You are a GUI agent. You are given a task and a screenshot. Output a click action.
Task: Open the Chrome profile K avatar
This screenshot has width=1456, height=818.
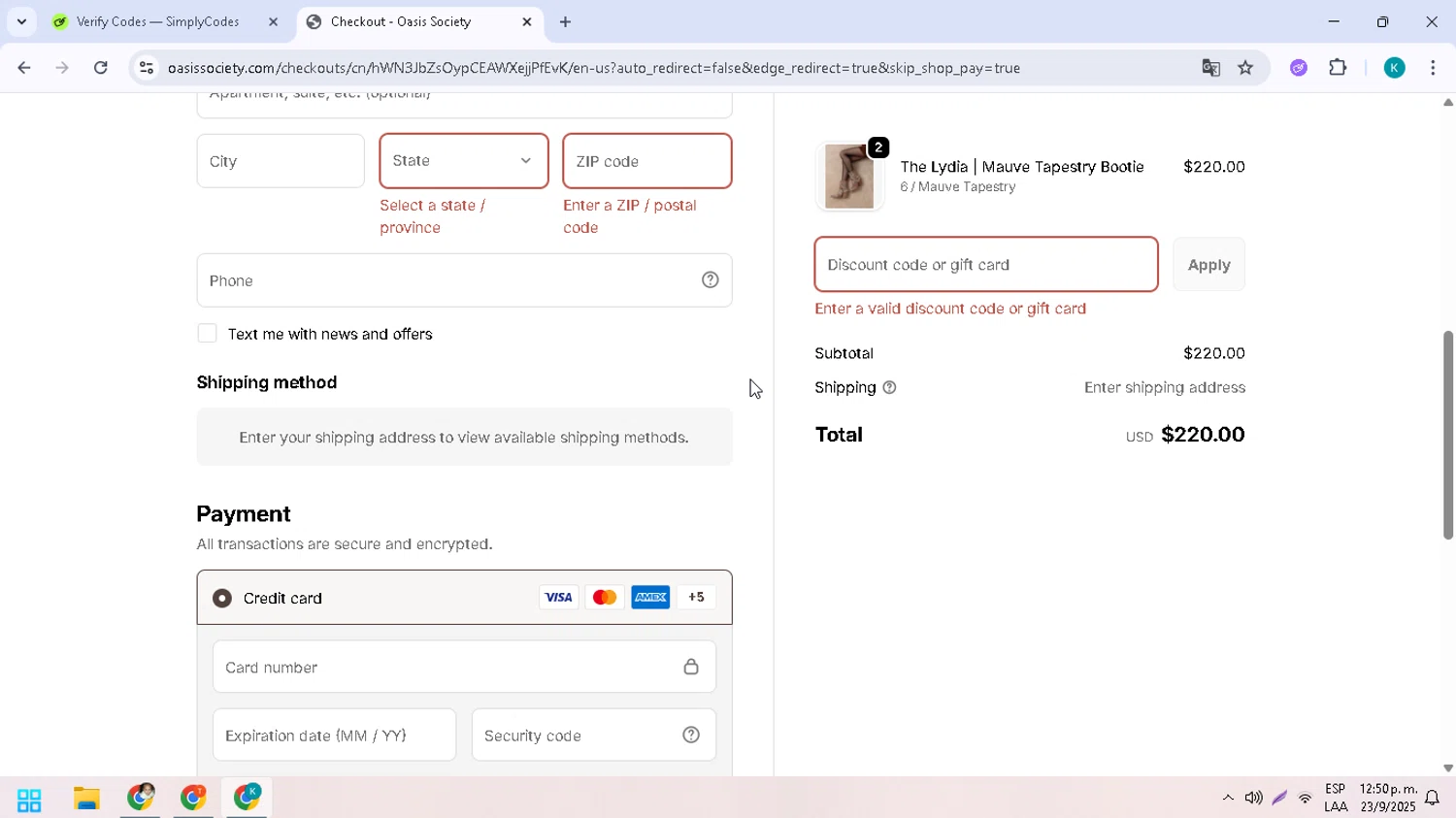[x=1394, y=68]
